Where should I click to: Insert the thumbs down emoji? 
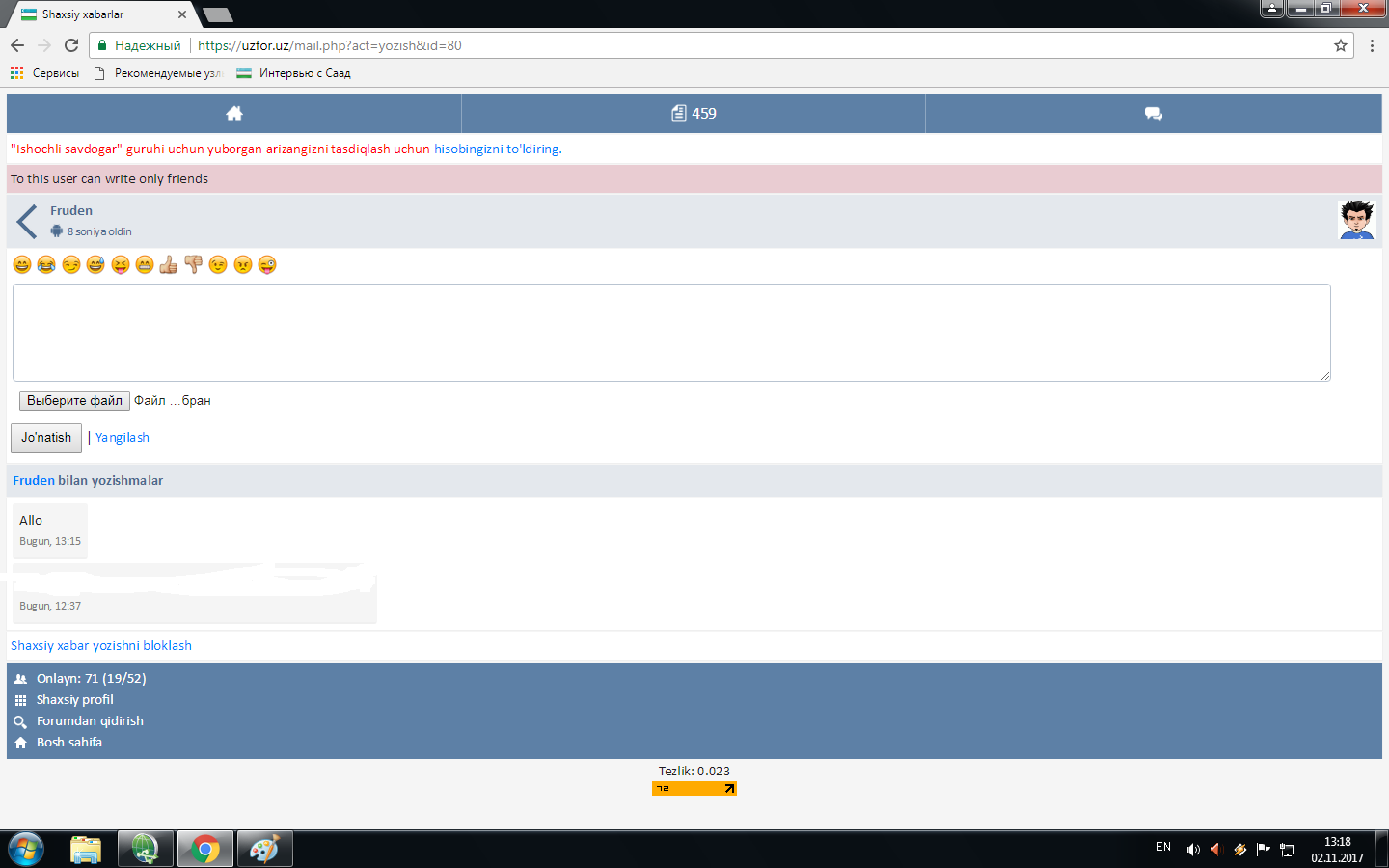click(x=193, y=265)
